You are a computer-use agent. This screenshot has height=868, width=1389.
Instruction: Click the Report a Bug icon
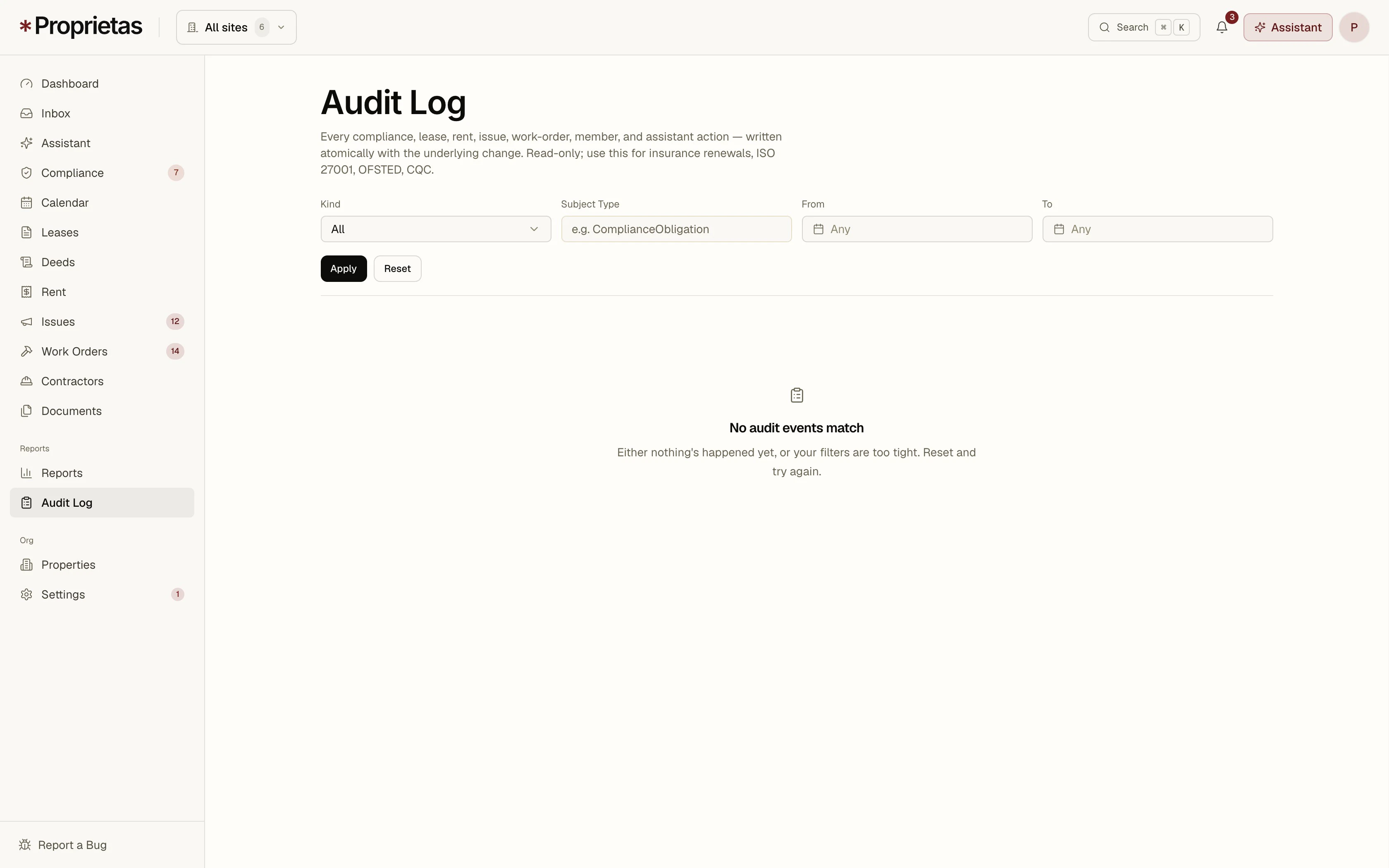pyautogui.click(x=25, y=845)
